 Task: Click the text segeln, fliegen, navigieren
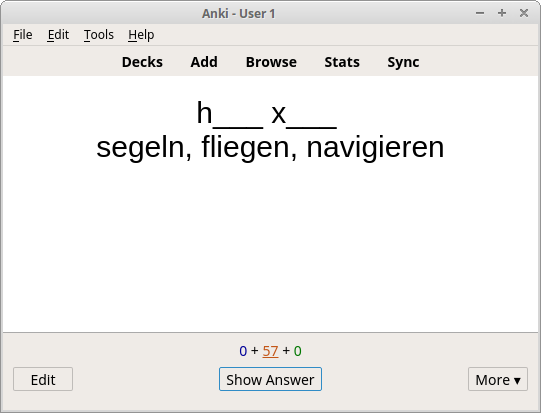[270, 147]
